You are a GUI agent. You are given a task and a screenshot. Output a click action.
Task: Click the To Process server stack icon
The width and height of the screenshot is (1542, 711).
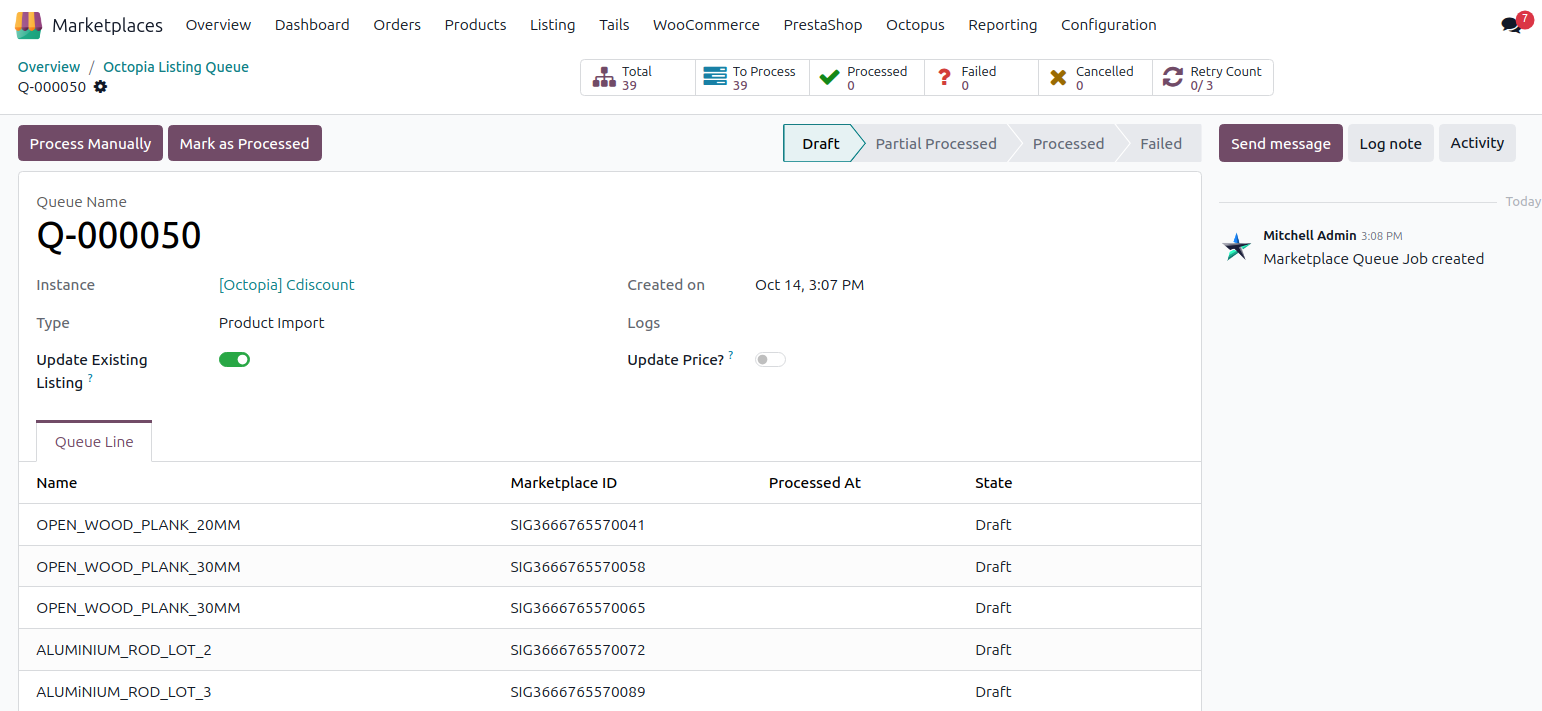(715, 78)
